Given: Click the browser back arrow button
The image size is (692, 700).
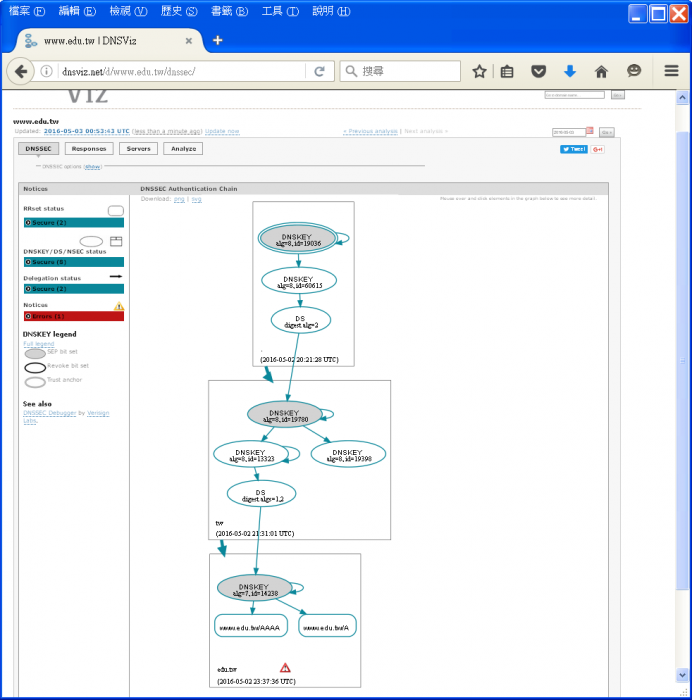Looking at the screenshot, I should 21,71.
